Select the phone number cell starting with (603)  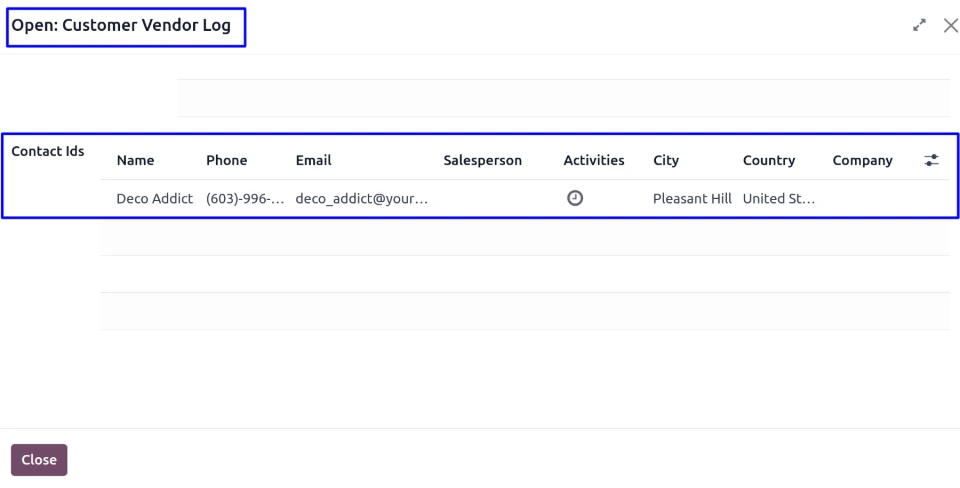tap(245, 198)
